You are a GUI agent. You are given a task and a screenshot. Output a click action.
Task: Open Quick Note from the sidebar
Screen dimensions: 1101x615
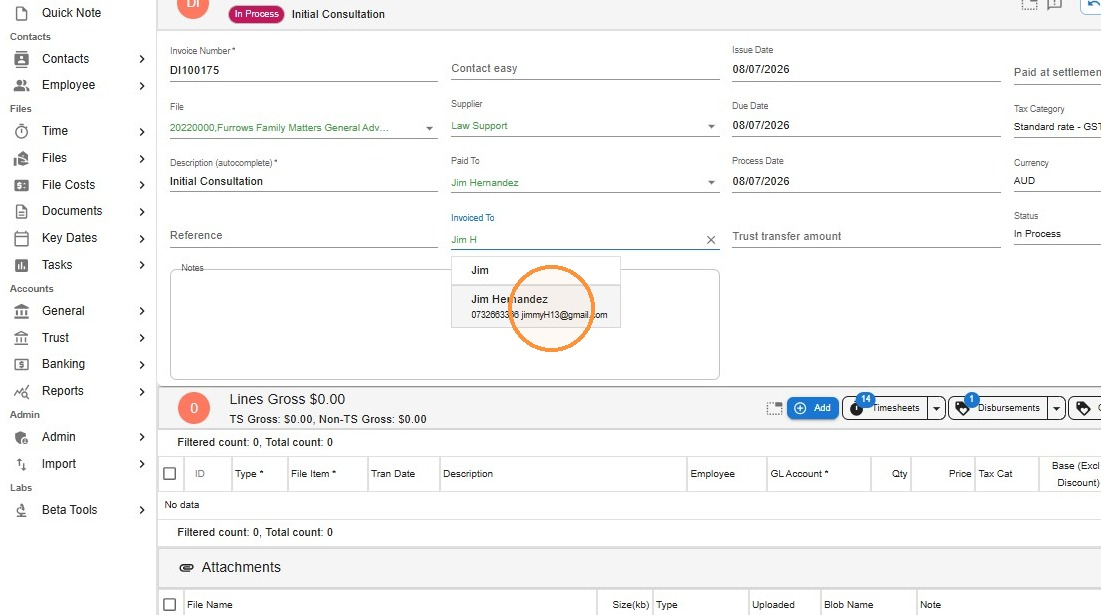pyautogui.click(x=71, y=13)
